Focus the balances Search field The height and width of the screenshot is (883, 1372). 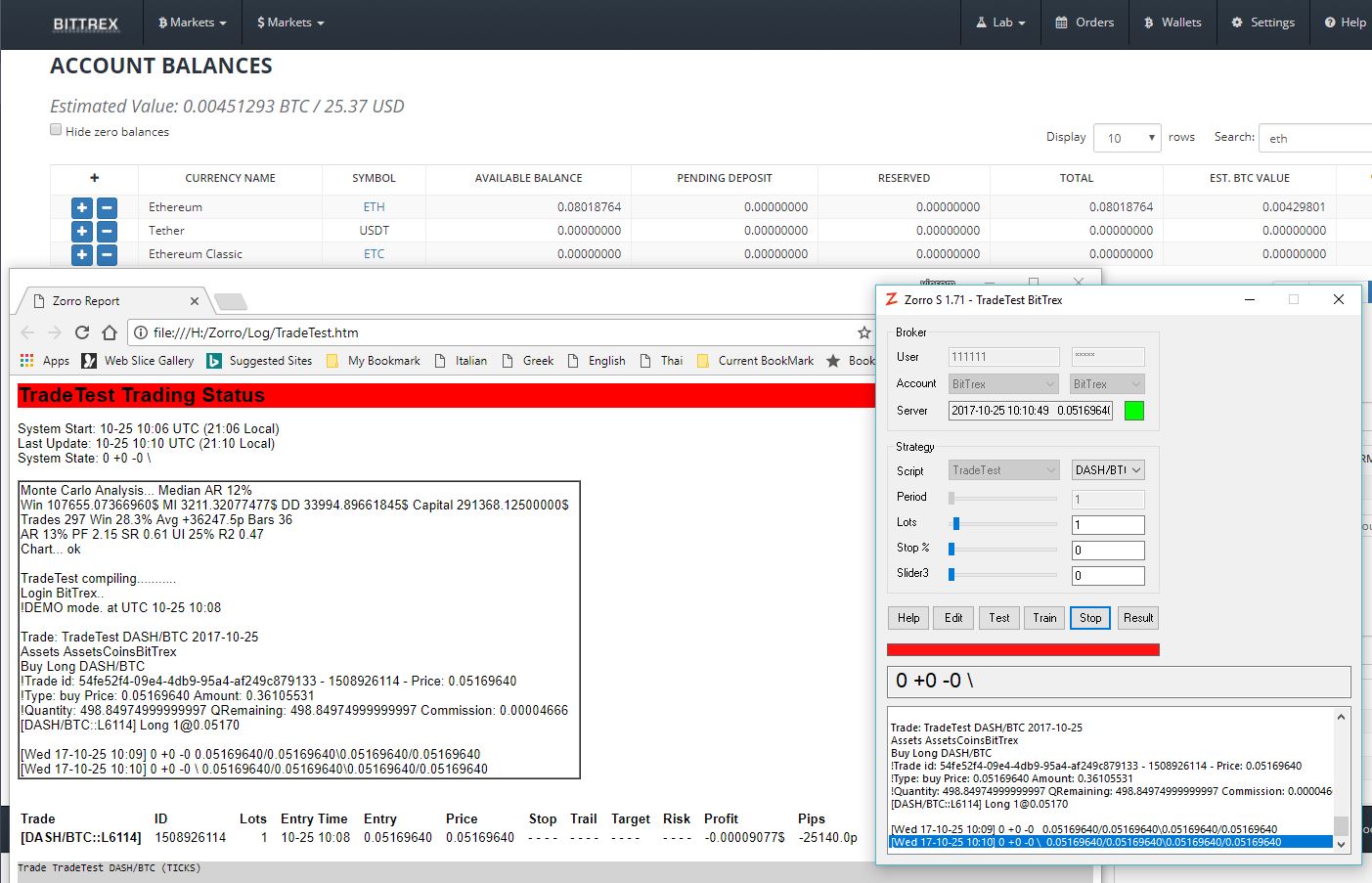1315,138
